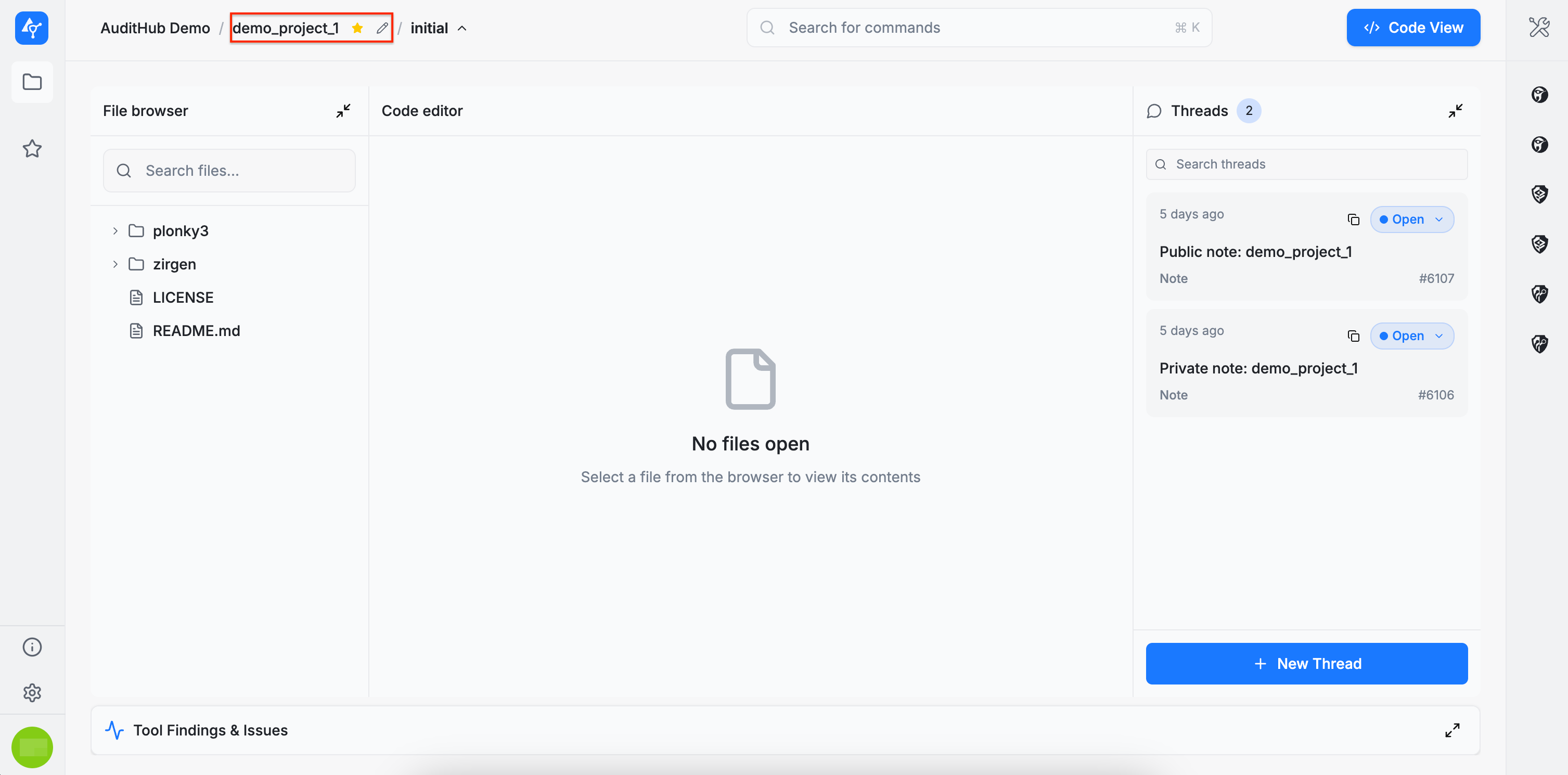Copy link of Public note thread

click(1353, 219)
